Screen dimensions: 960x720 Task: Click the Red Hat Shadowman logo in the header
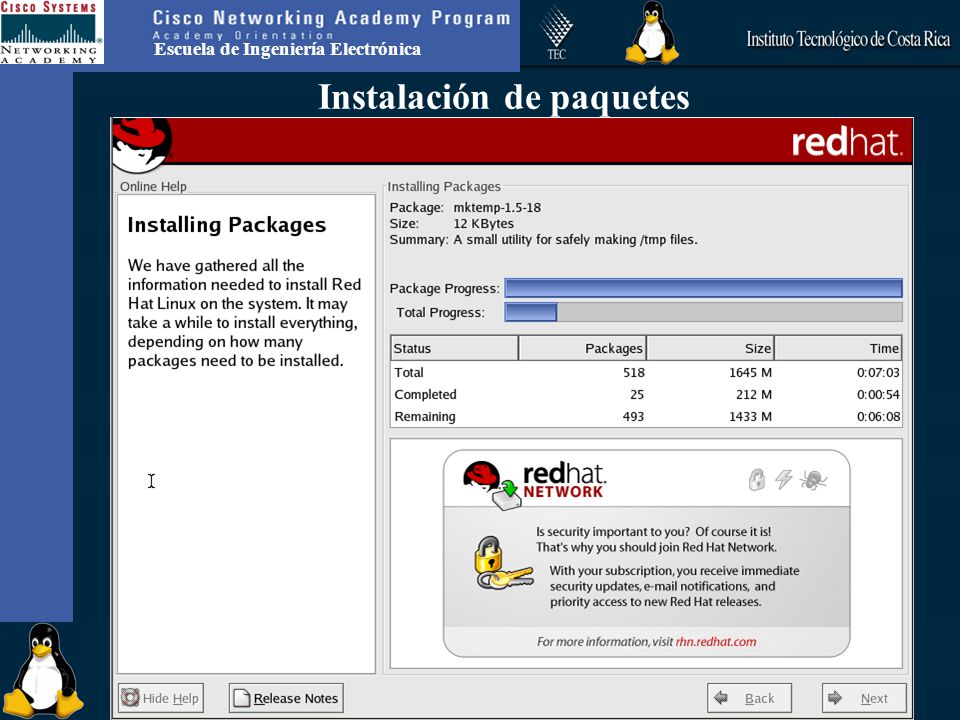coord(141,144)
